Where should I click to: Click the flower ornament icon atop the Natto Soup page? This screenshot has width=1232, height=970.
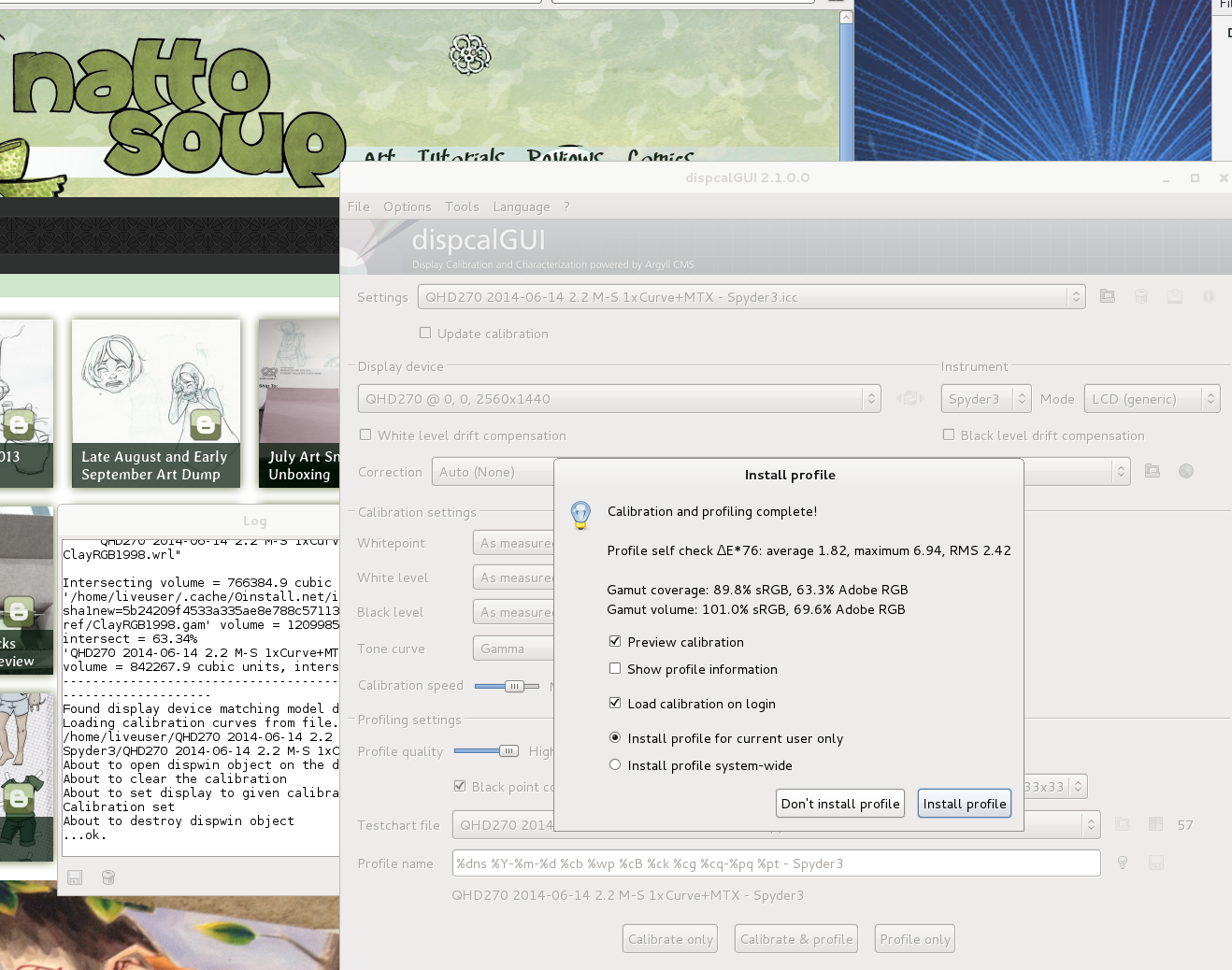[470, 54]
